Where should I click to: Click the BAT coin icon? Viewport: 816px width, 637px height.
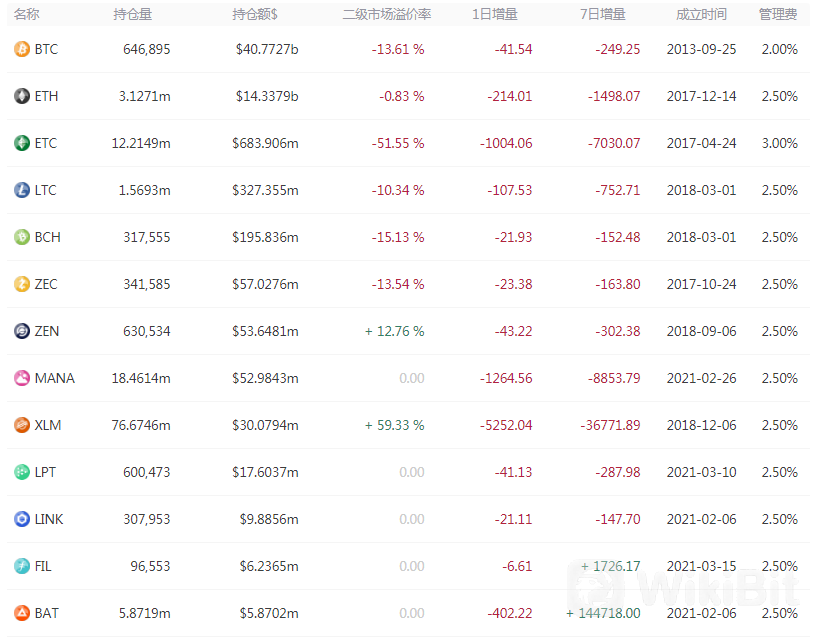(22, 613)
